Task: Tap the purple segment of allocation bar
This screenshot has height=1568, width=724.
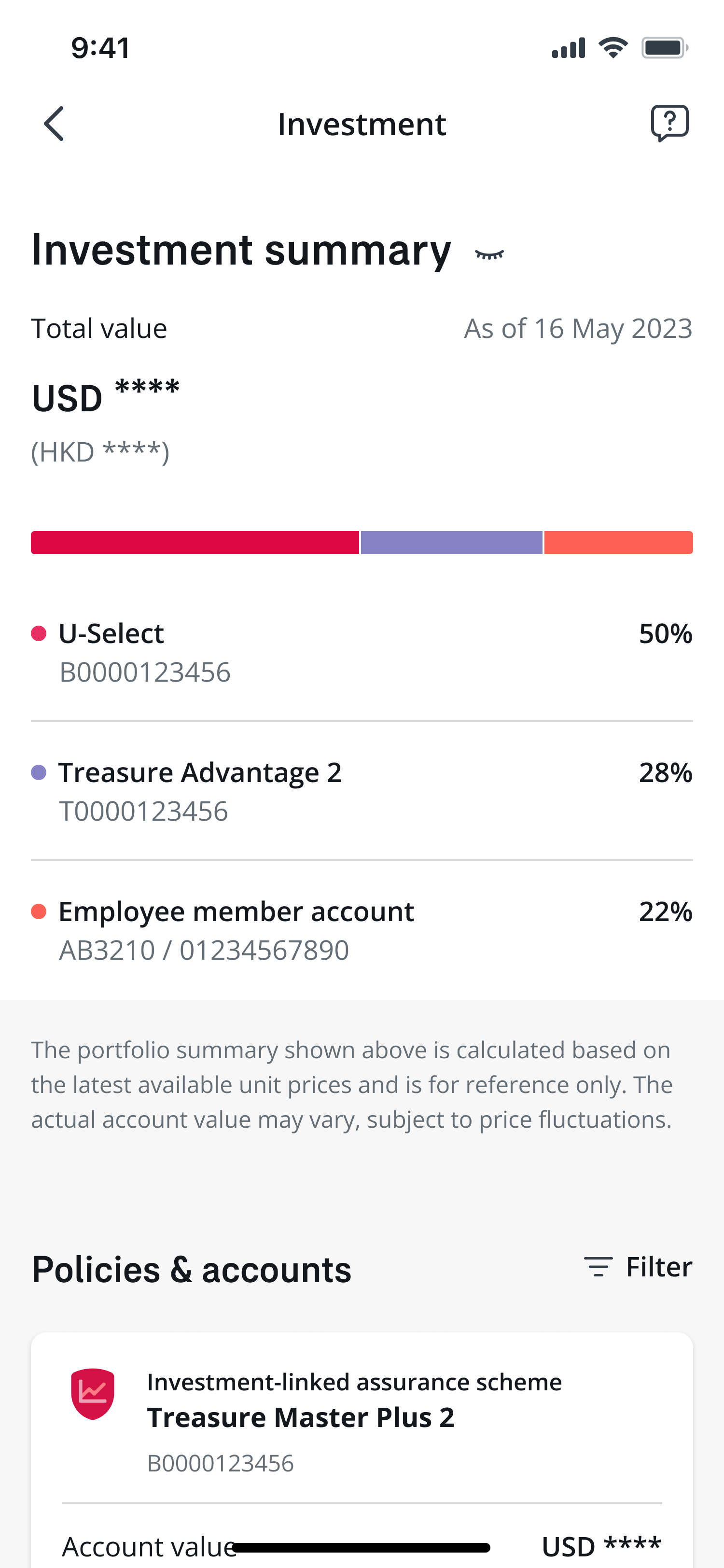Action: [x=451, y=542]
